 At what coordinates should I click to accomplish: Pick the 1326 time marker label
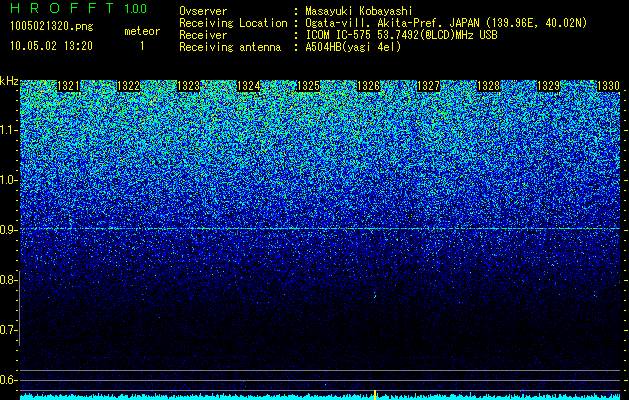click(369, 86)
